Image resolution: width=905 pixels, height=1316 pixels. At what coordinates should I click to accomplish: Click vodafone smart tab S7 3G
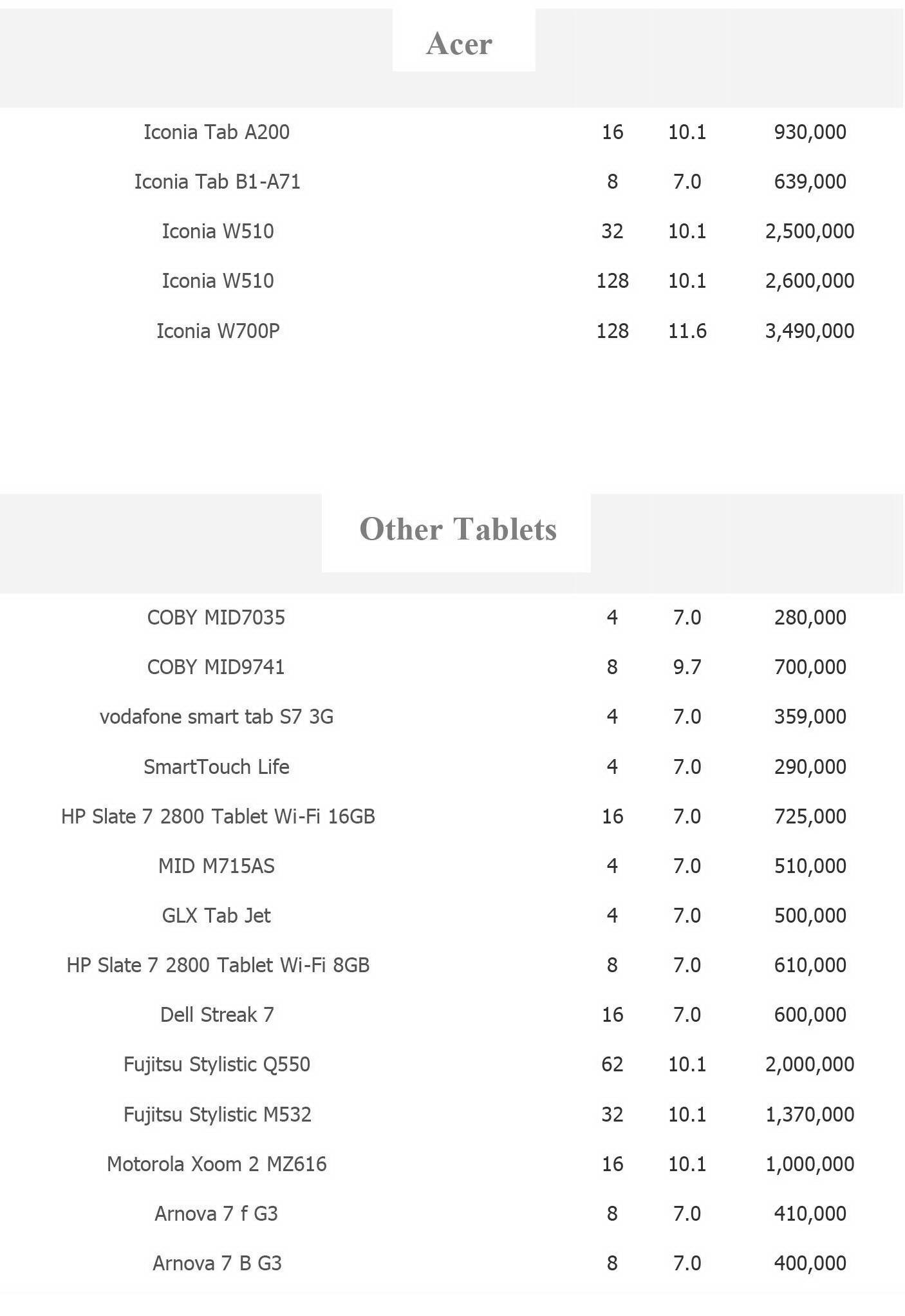(216, 717)
